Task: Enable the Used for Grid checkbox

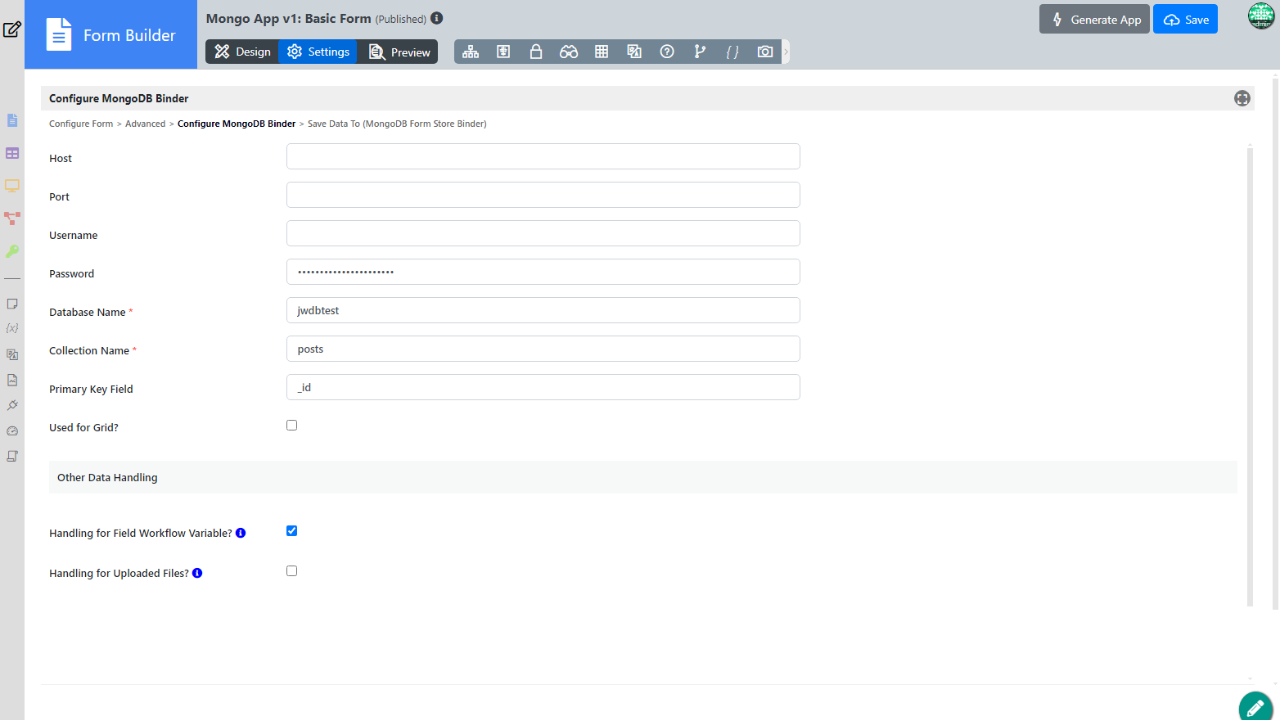Action: coord(292,425)
